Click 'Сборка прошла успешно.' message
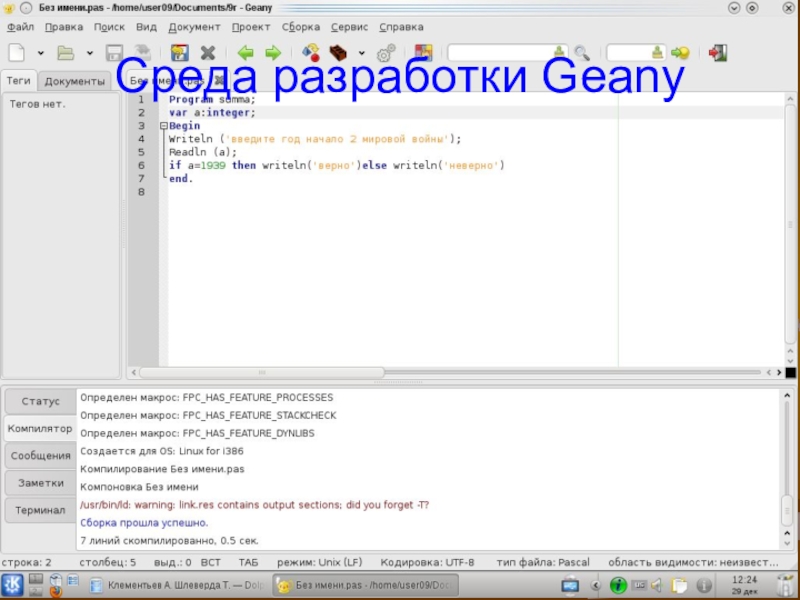 (x=144, y=523)
